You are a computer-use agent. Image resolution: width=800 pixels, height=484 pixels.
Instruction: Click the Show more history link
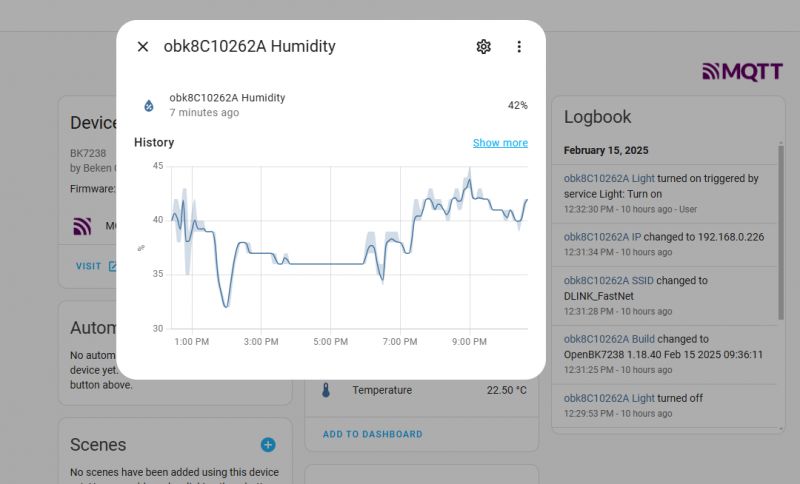pyautogui.click(x=500, y=143)
